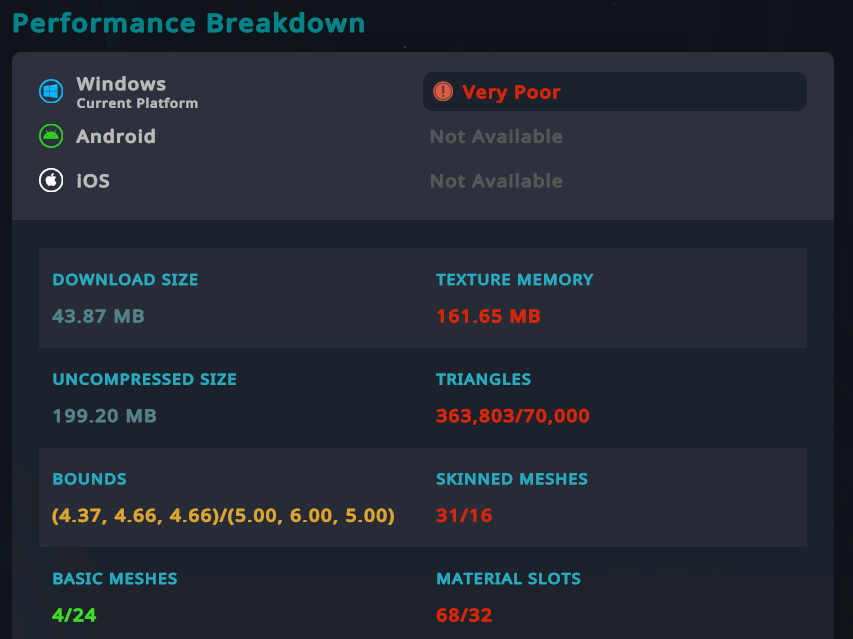853x639 pixels.
Task: Select the Windows Current Platform row
Action: coord(136,92)
